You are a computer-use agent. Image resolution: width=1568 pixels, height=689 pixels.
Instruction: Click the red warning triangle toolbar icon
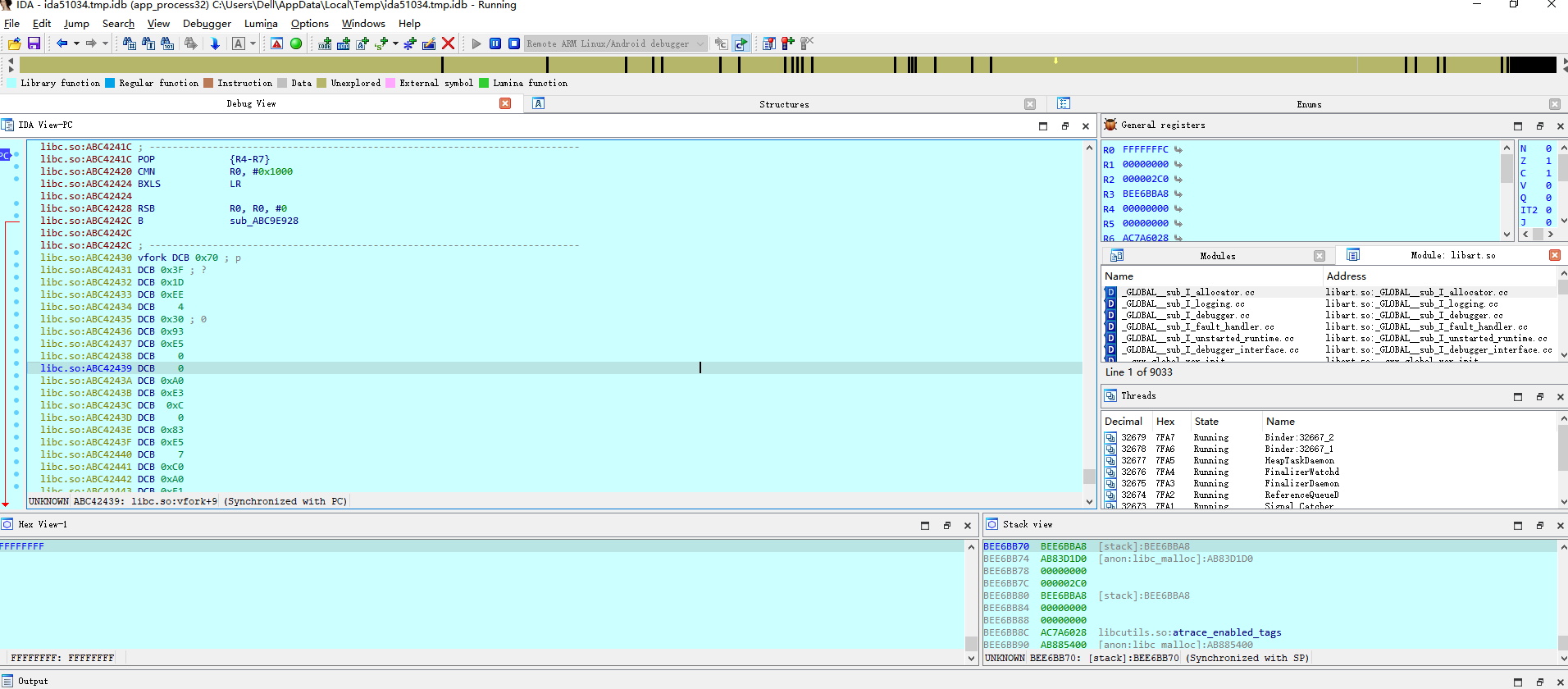[277, 43]
